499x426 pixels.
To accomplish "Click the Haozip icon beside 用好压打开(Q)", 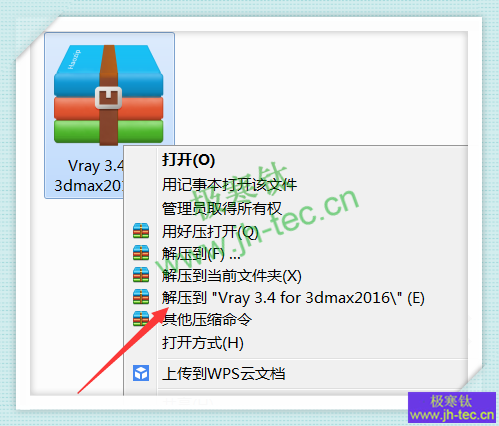I will pos(141,231).
